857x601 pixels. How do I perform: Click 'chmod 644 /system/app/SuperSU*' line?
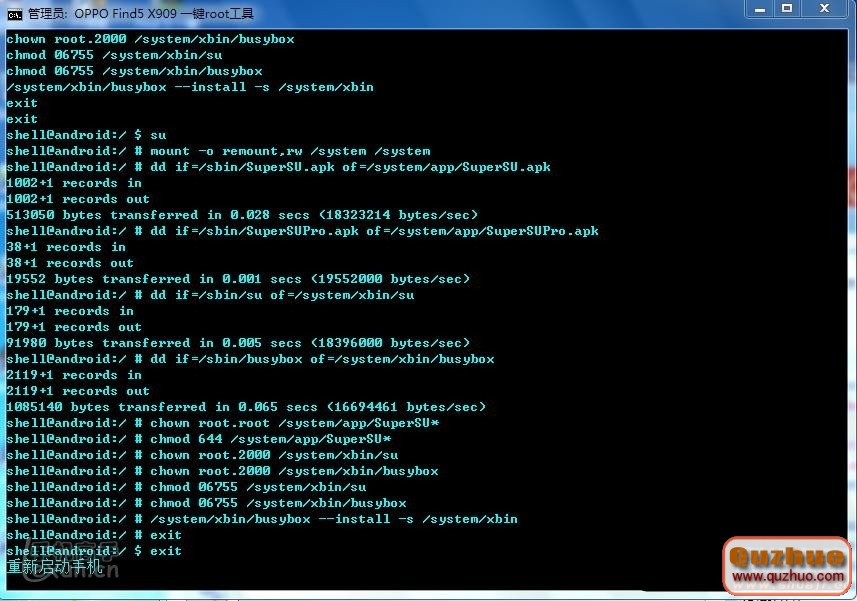pos(198,439)
